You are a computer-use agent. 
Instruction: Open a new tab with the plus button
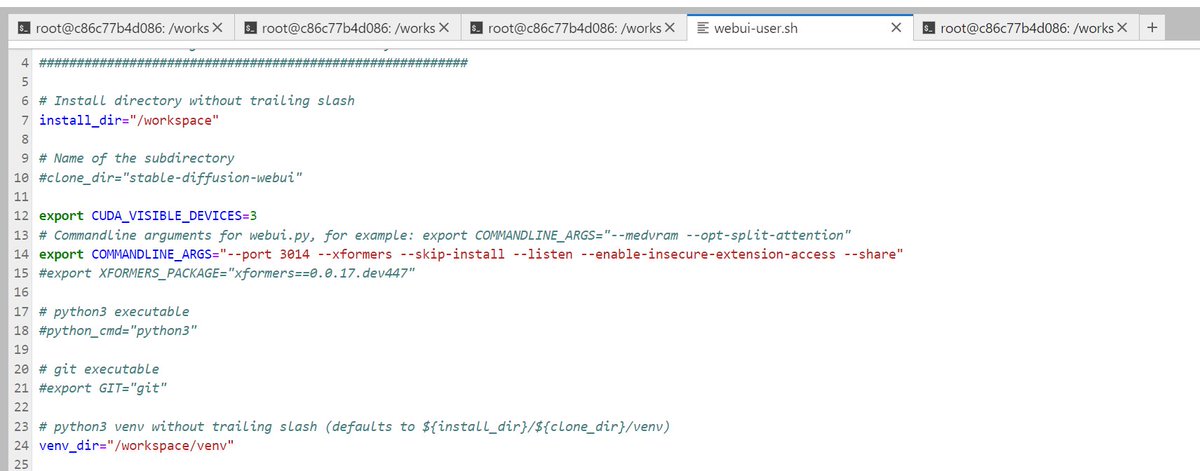pyautogui.click(x=1153, y=28)
